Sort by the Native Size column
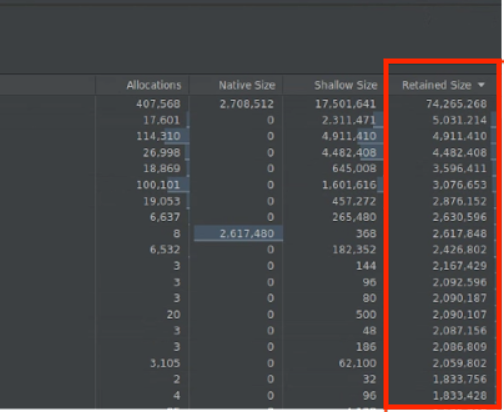This screenshot has height=412, width=504. point(247,85)
